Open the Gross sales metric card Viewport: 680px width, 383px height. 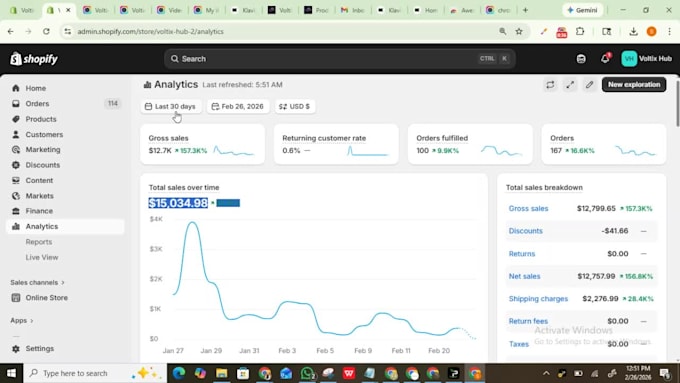click(202, 144)
